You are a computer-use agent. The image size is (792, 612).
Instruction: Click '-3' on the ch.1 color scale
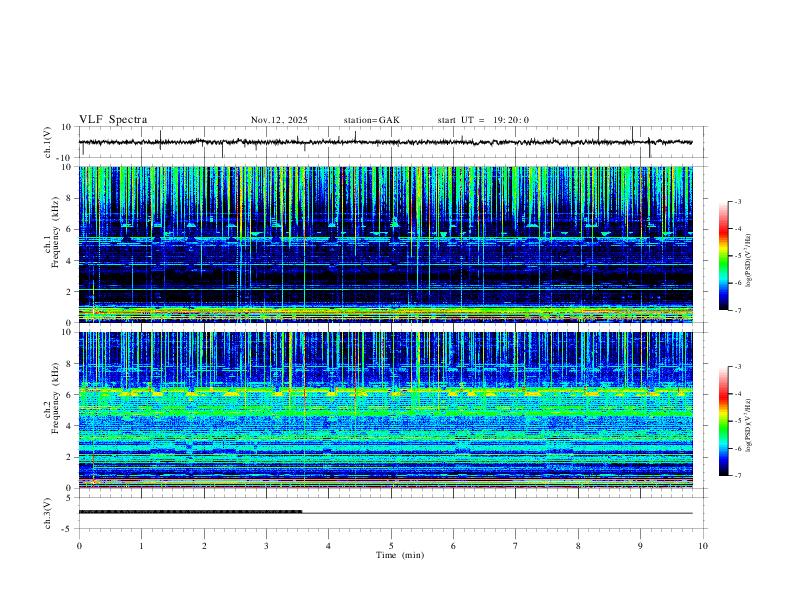point(737,201)
